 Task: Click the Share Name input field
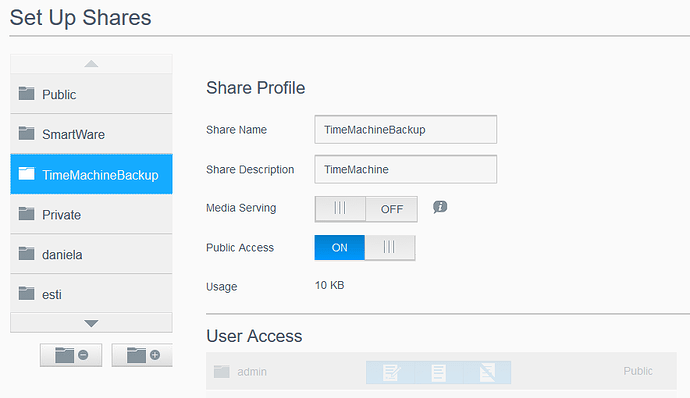(x=406, y=129)
